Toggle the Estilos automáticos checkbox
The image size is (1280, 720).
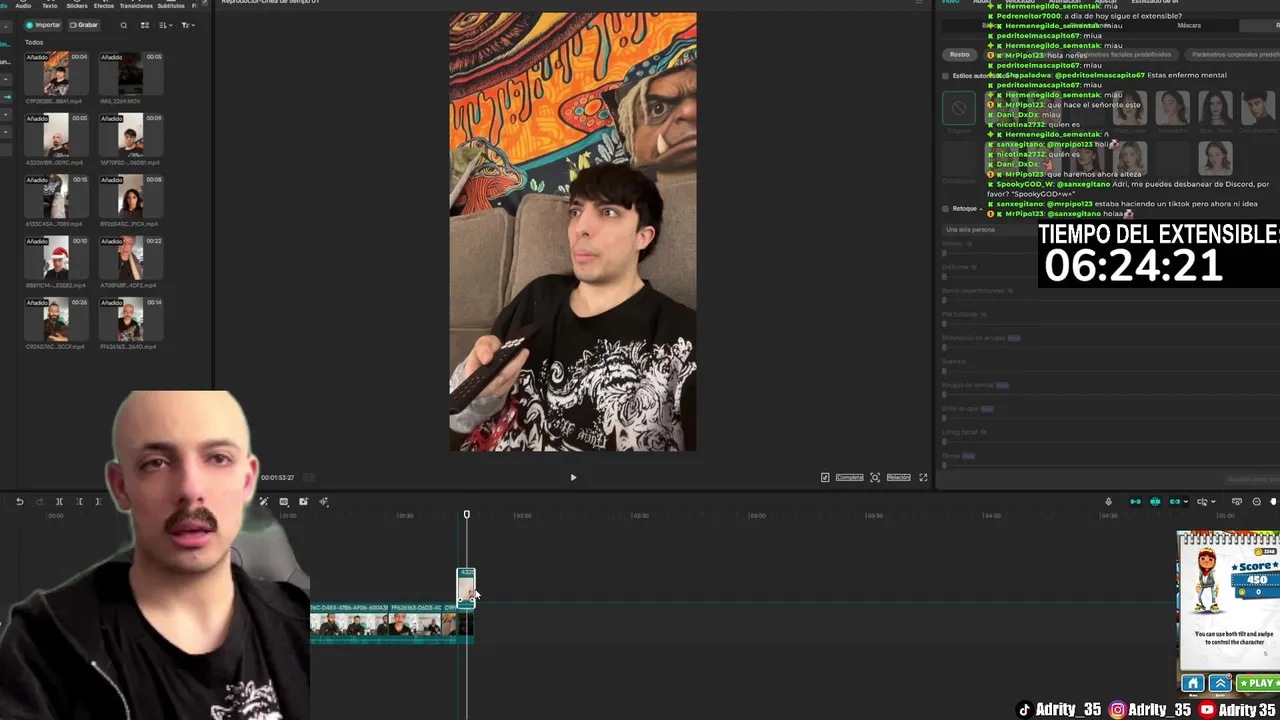coord(945,76)
